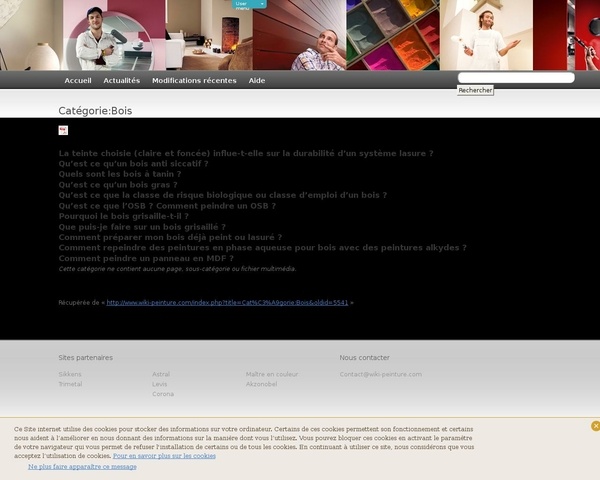Open Modifications récentes page

194,80
